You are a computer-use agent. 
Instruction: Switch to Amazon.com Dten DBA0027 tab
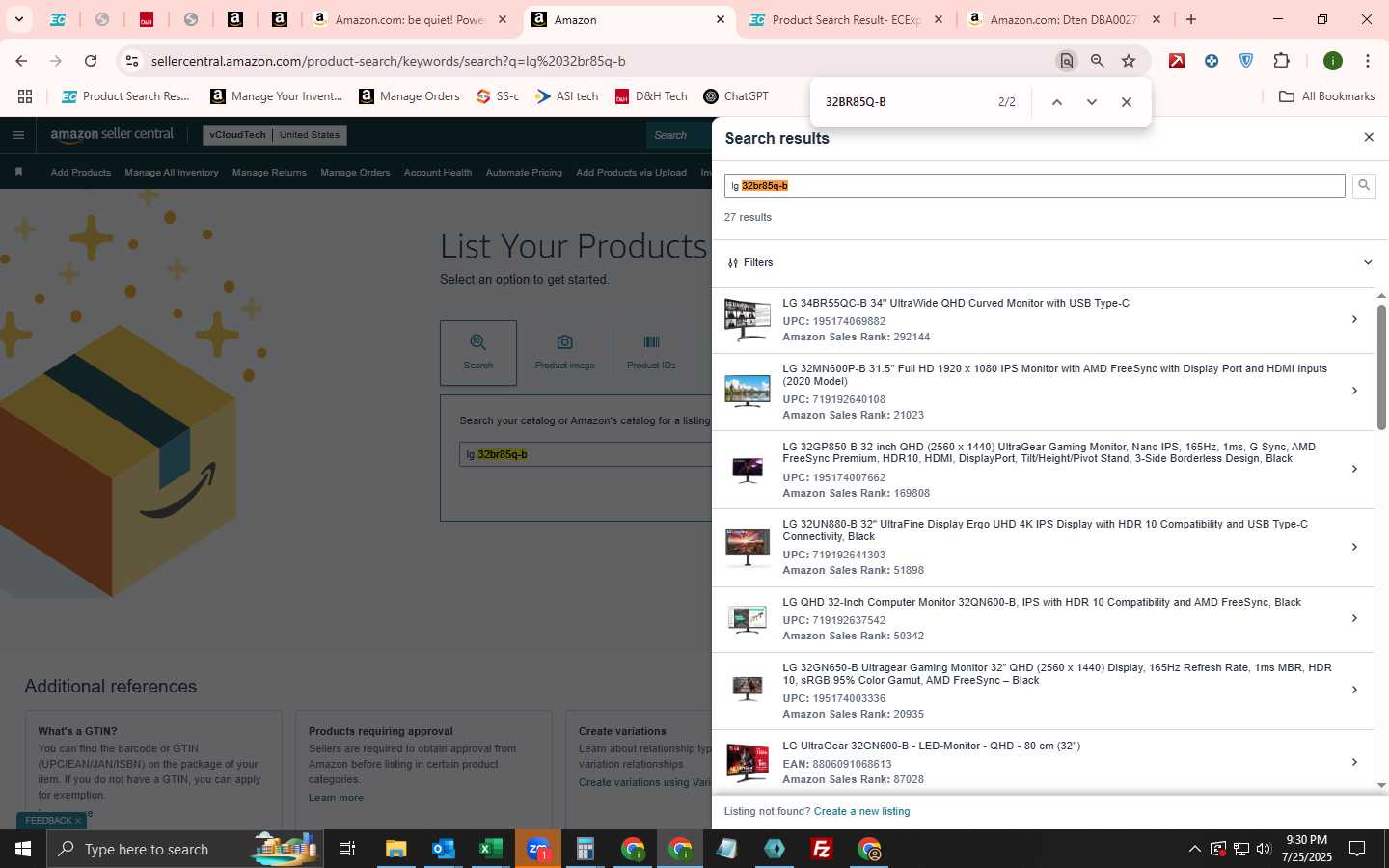click(1064, 19)
